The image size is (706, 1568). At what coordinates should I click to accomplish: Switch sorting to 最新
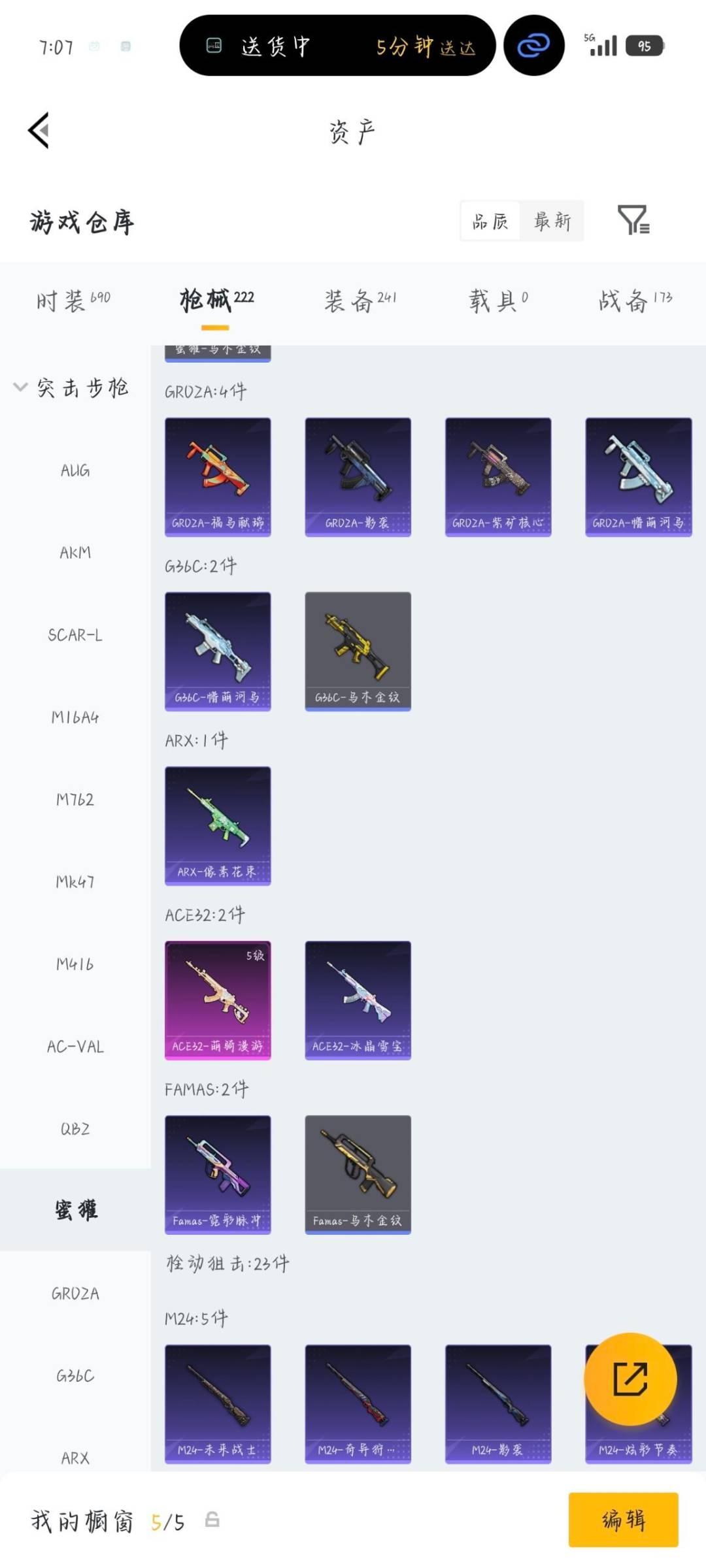[552, 221]
